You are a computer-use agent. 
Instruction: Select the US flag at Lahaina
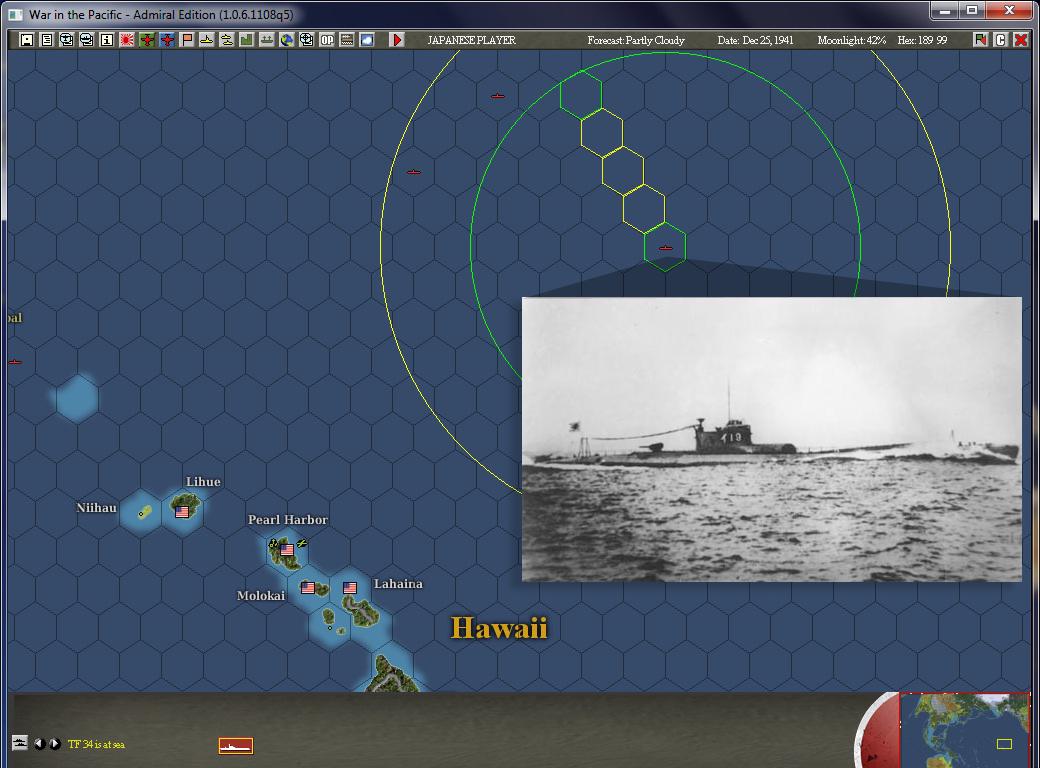[x=350, y=588]
